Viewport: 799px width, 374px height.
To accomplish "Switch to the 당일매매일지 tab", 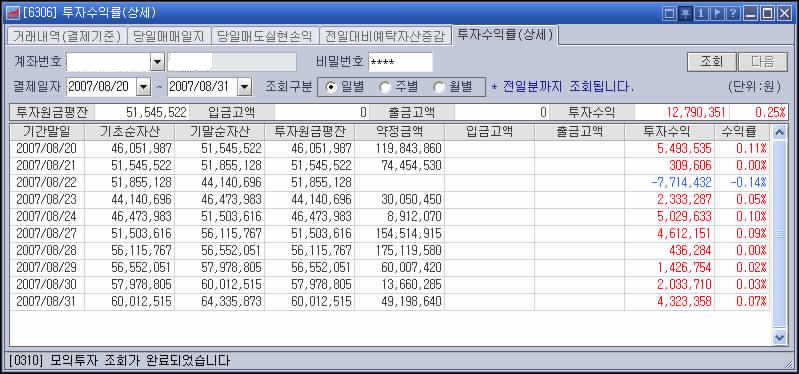I will click(x=168, y=37).
